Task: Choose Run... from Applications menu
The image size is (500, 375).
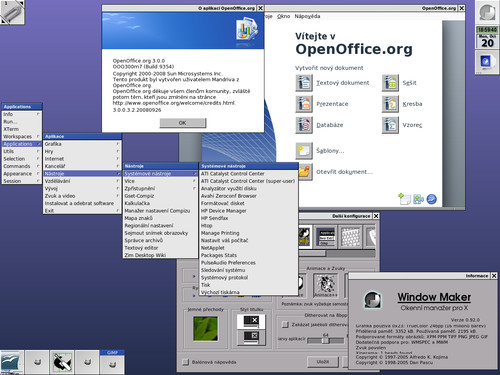Action: 22,122
